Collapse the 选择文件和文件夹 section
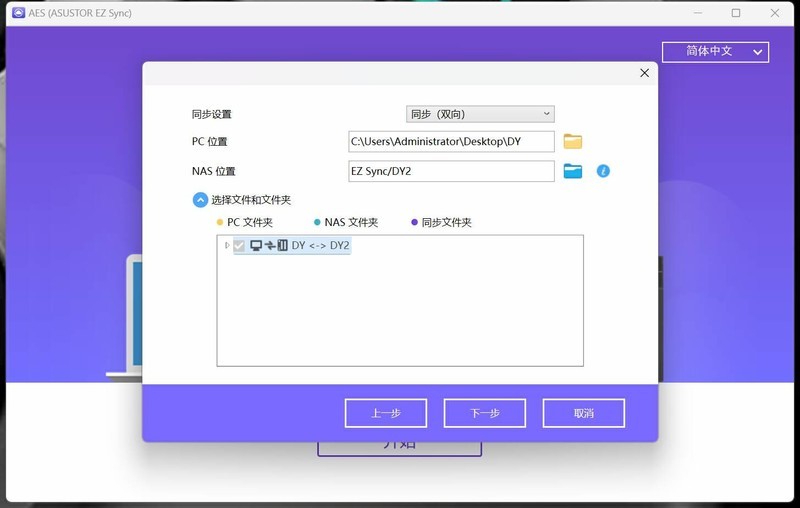The height and width of the screenshot is (508, 800). tap(200, 200)
